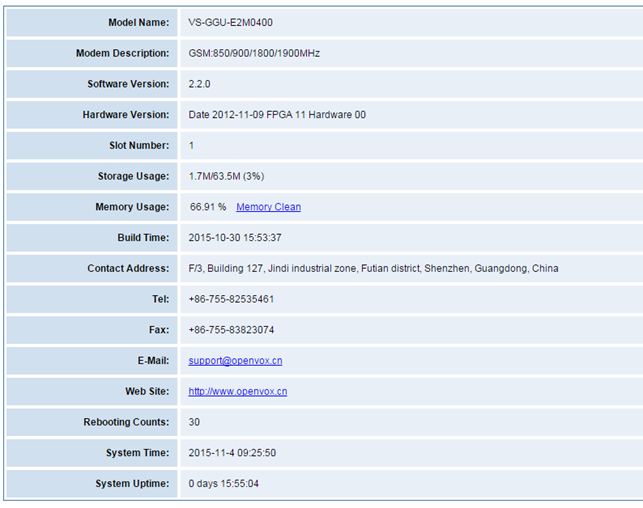Viewport: 643px width, 508px height.
Task: Click the Fax: label
Action: point(159,330)
